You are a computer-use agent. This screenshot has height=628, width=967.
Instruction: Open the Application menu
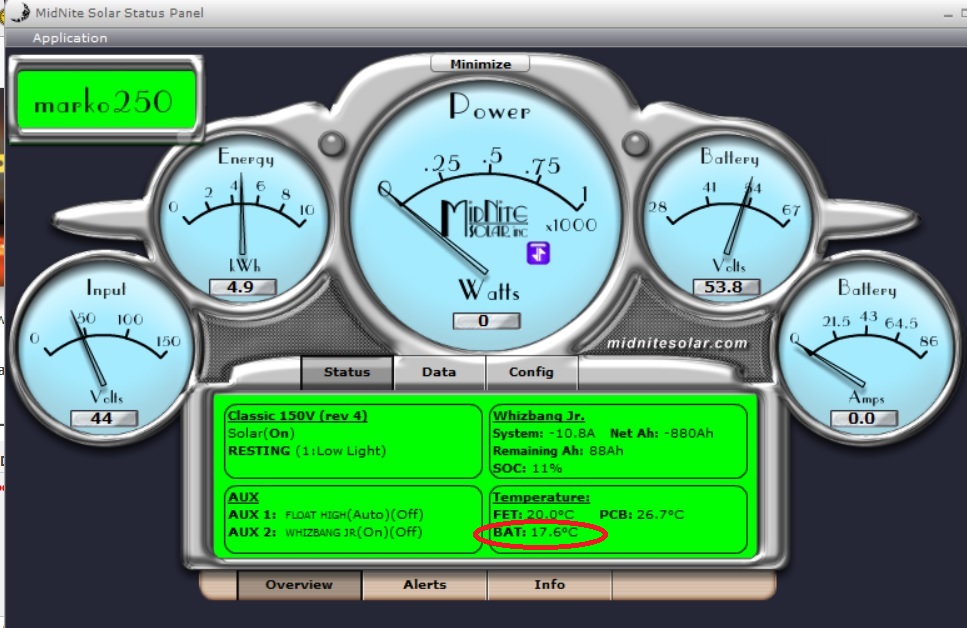[x=70, y=38]
